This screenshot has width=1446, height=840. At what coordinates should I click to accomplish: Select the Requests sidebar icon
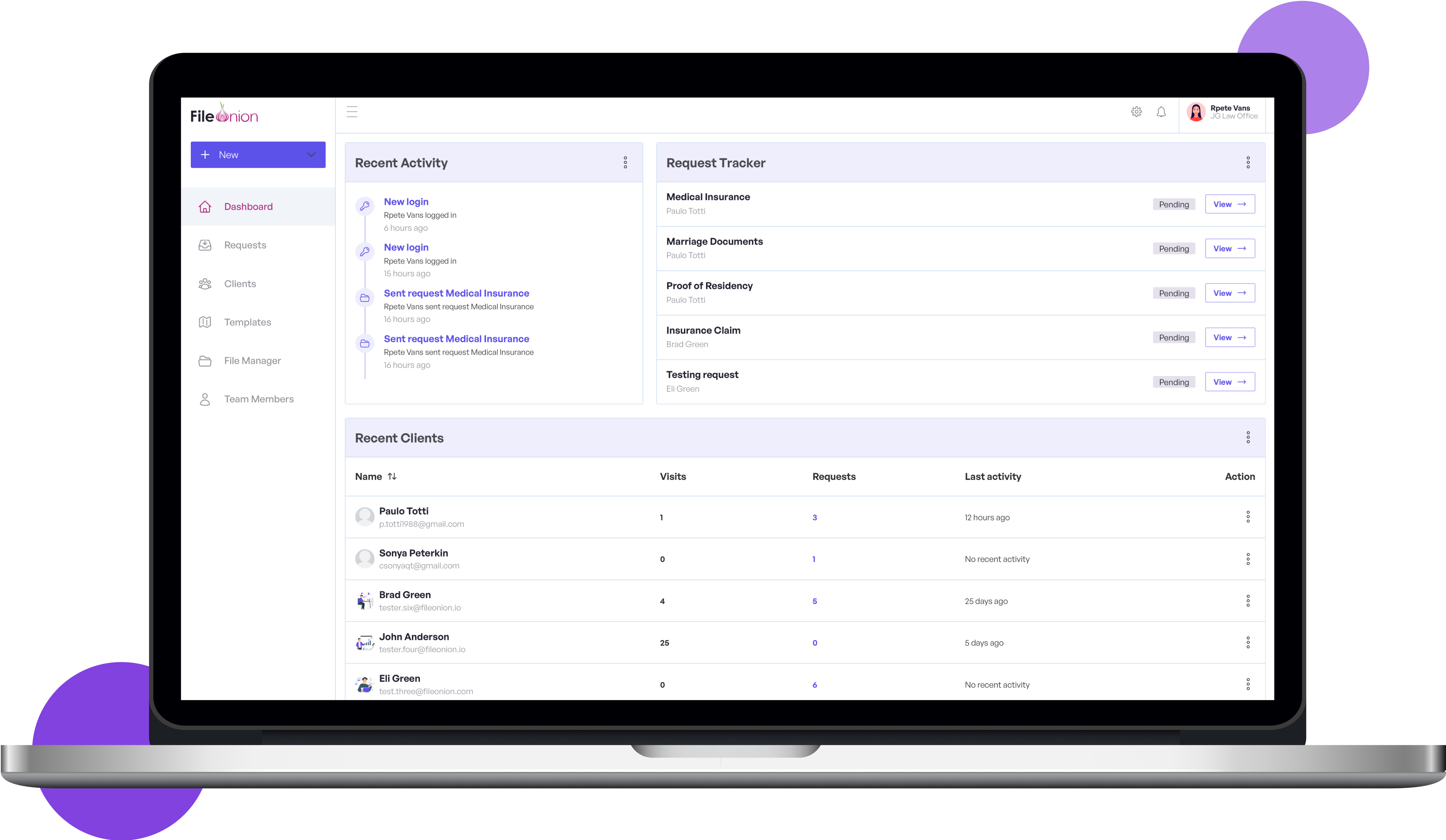click(x=205, y=245)
